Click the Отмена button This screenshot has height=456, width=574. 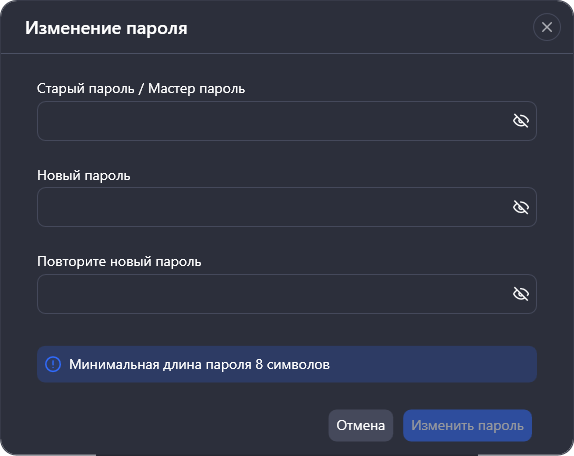pos(361,425)
